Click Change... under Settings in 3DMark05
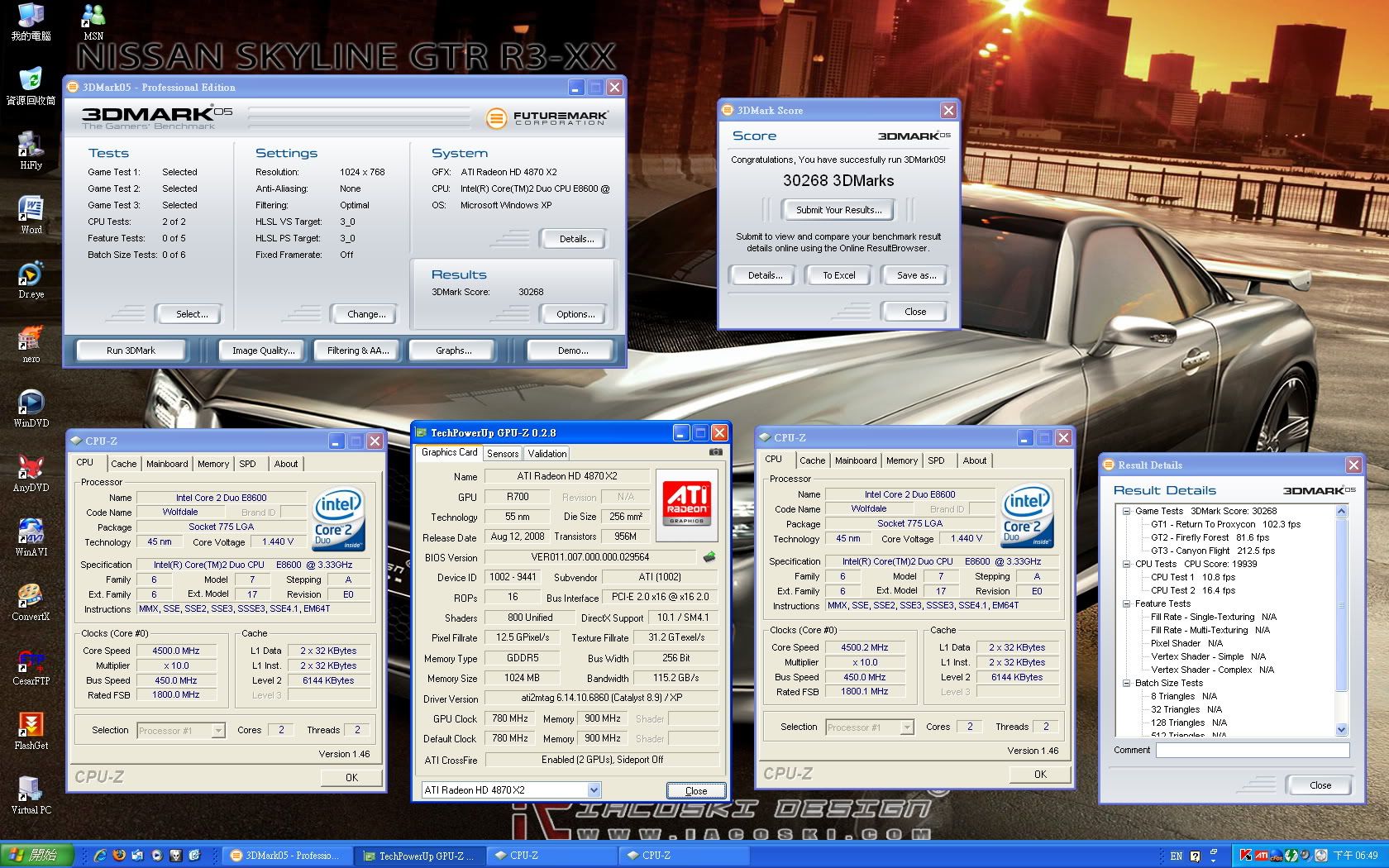This screenshot has height=868, width=1389. pos(366,314)
